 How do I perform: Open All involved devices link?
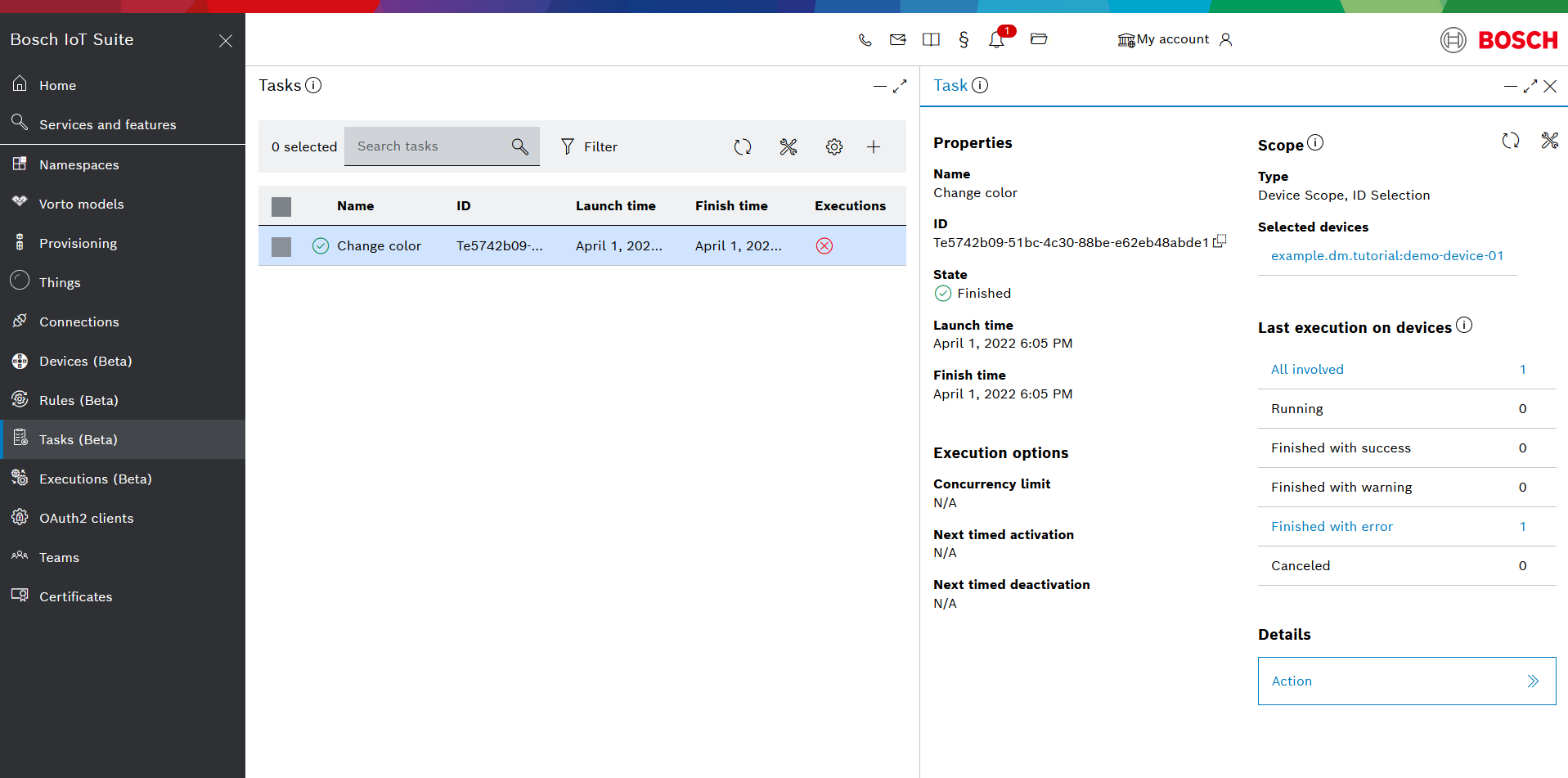(1307, 370)
